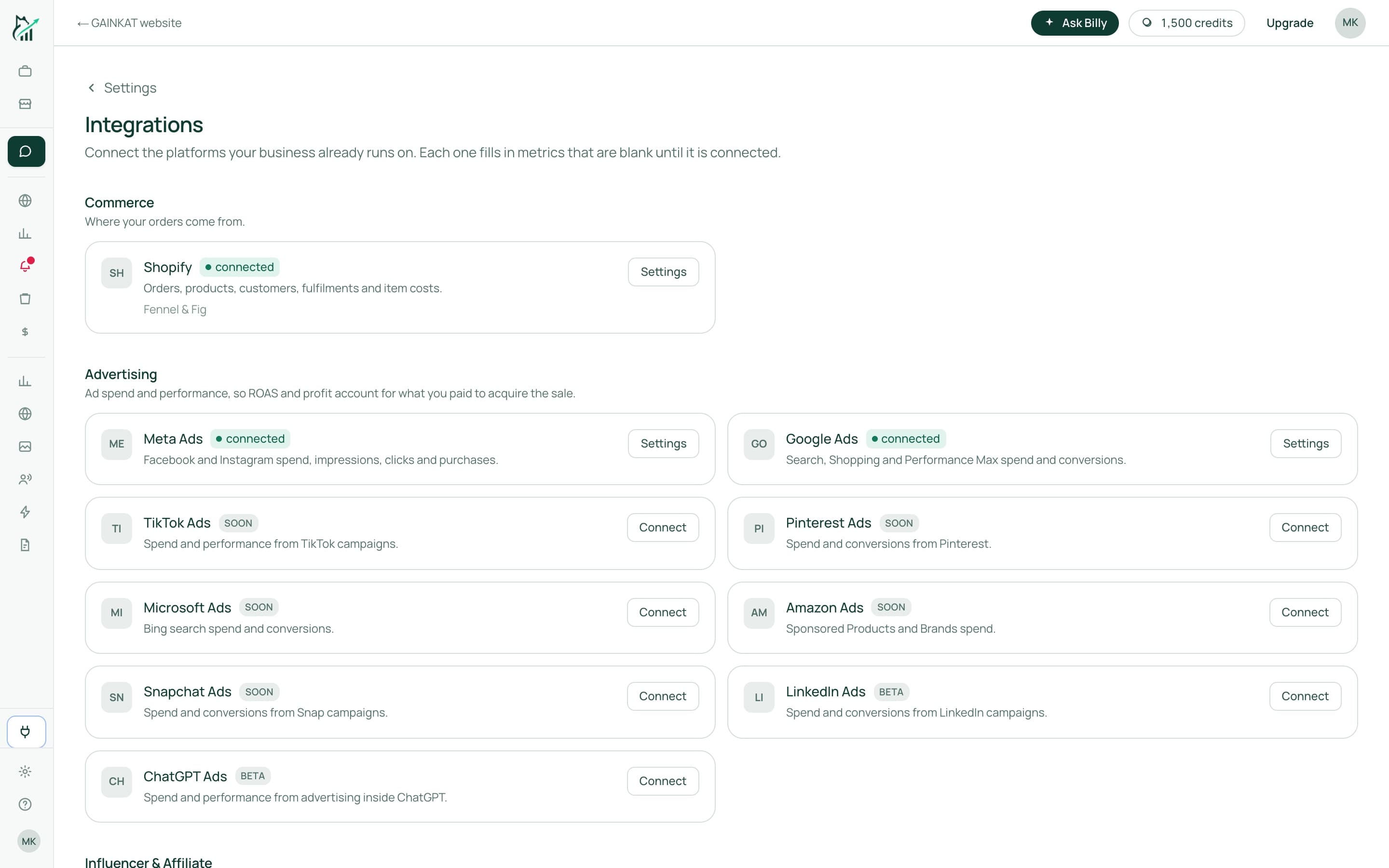Click the CH tile on ChatGPT Ads card

coord(117,782)
